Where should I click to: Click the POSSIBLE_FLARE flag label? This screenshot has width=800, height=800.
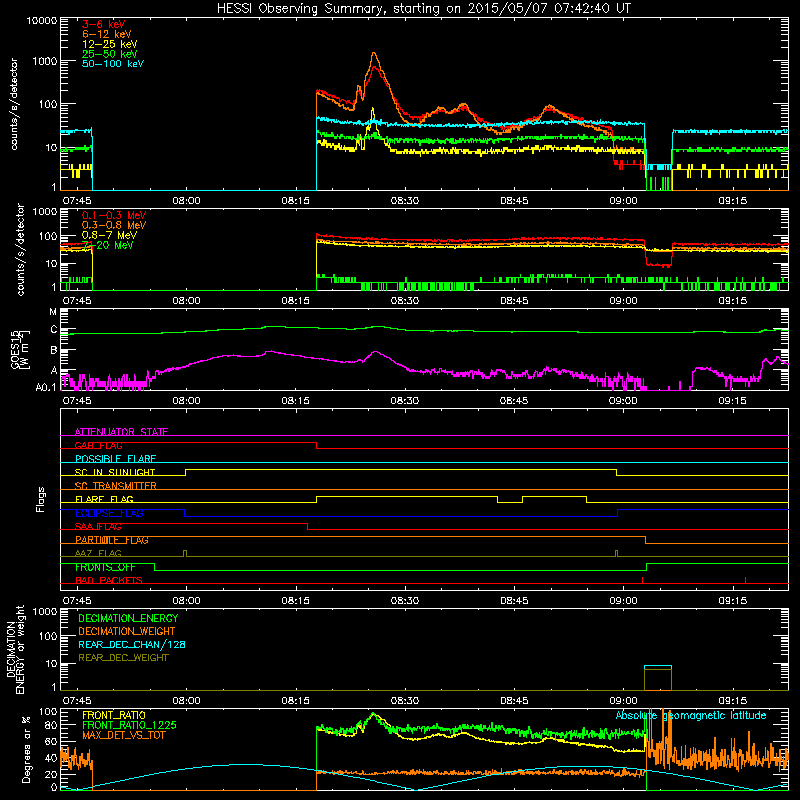coord(115,459)
